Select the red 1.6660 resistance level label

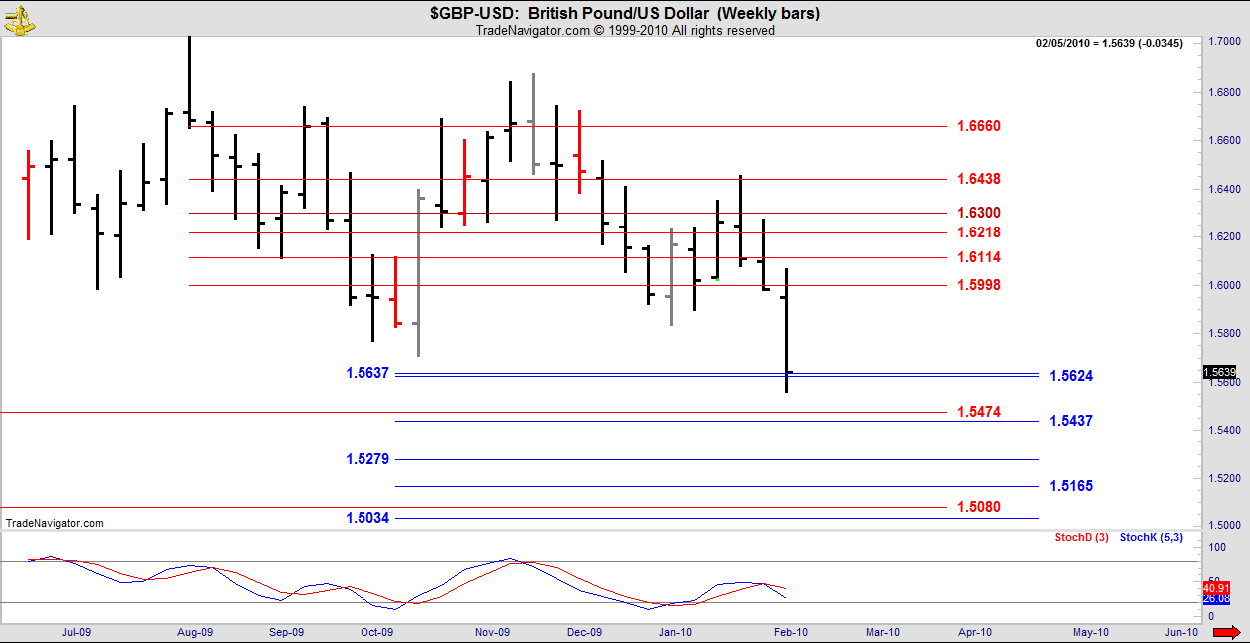point(978,126)
